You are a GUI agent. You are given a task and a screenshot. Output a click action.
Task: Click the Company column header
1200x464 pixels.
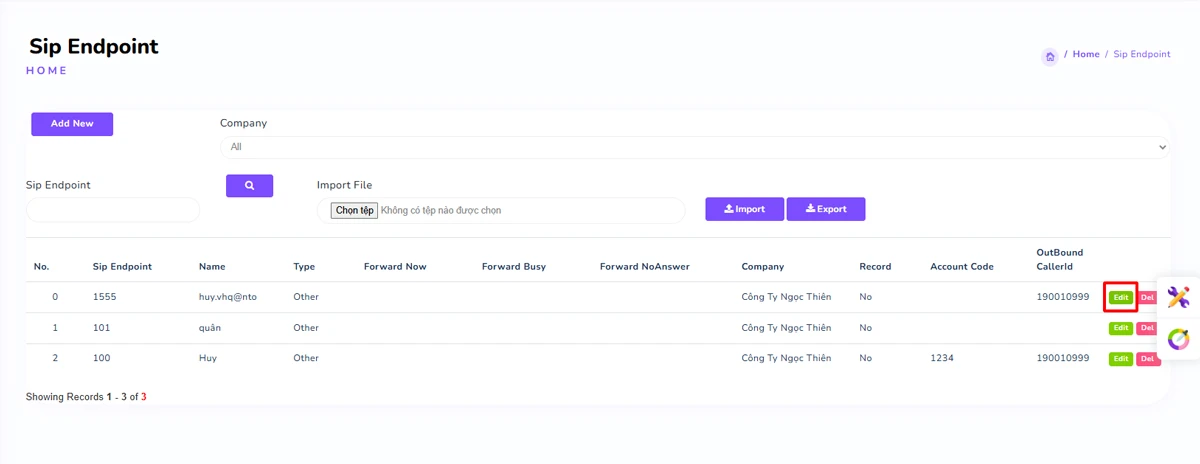(762, 267)
